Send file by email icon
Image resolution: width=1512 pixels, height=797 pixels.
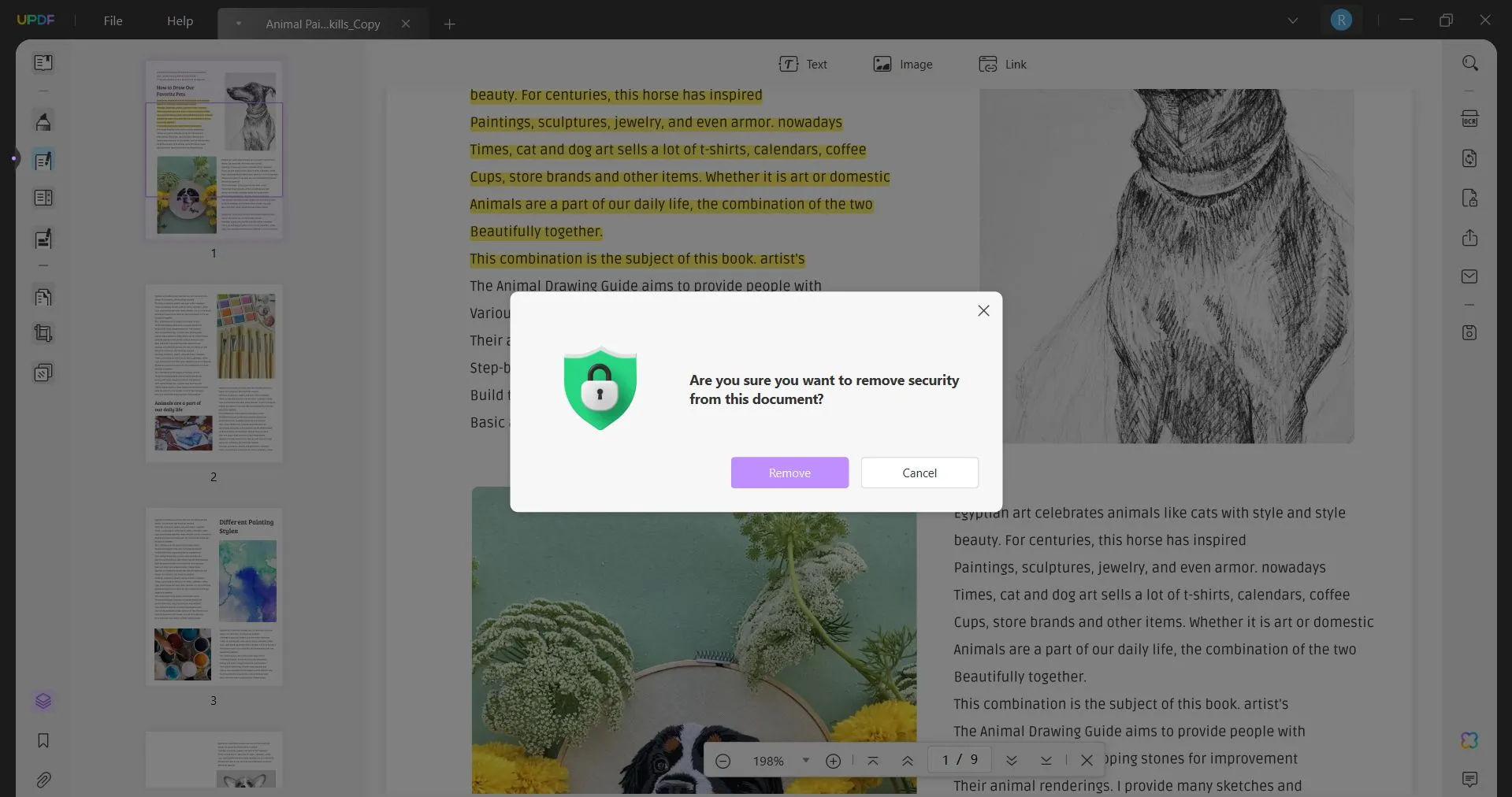tap(1469, 276)
